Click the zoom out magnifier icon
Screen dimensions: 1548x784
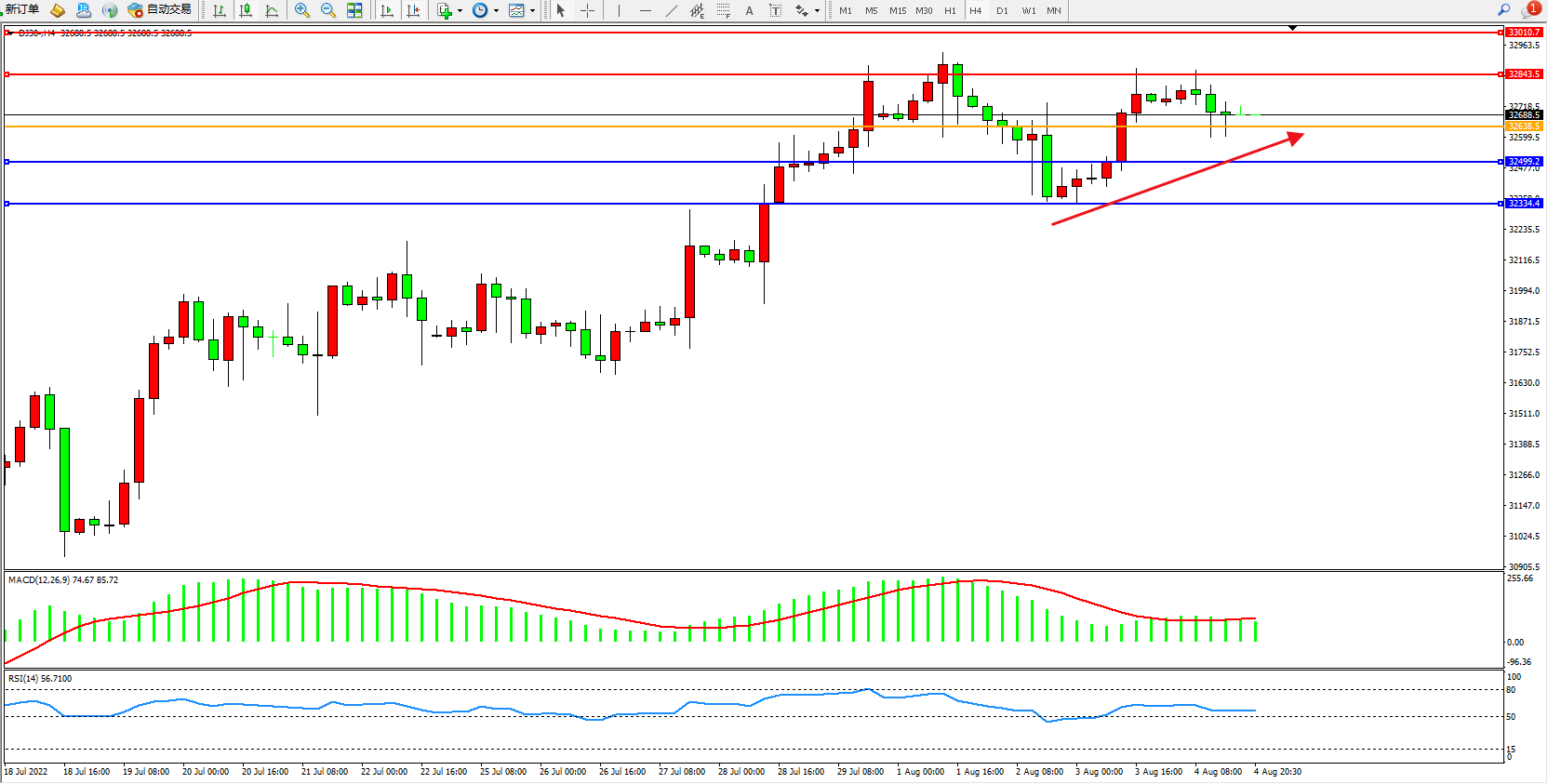click(x=328, y=10)
